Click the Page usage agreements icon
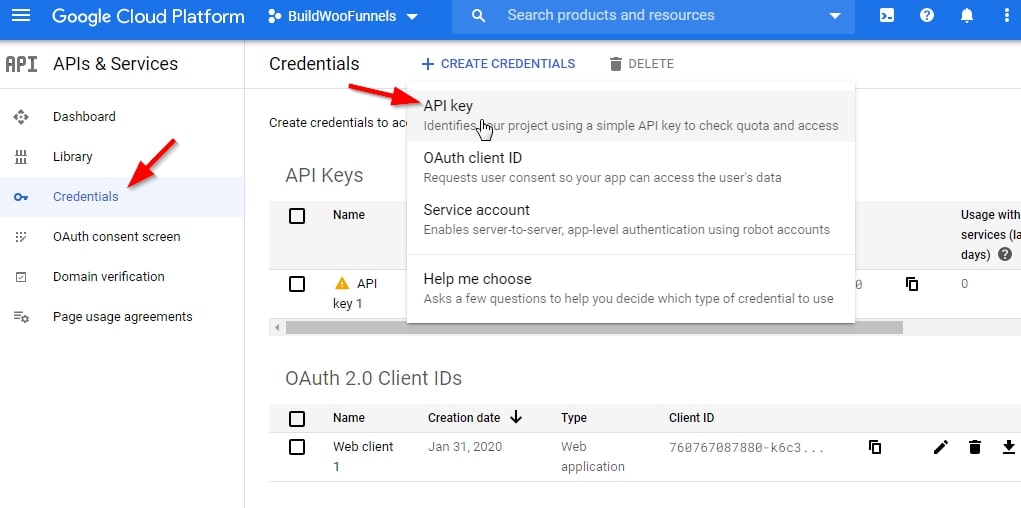Image resolution: width=1021 pixels, height=508 pixels. [x=21, y=317]
